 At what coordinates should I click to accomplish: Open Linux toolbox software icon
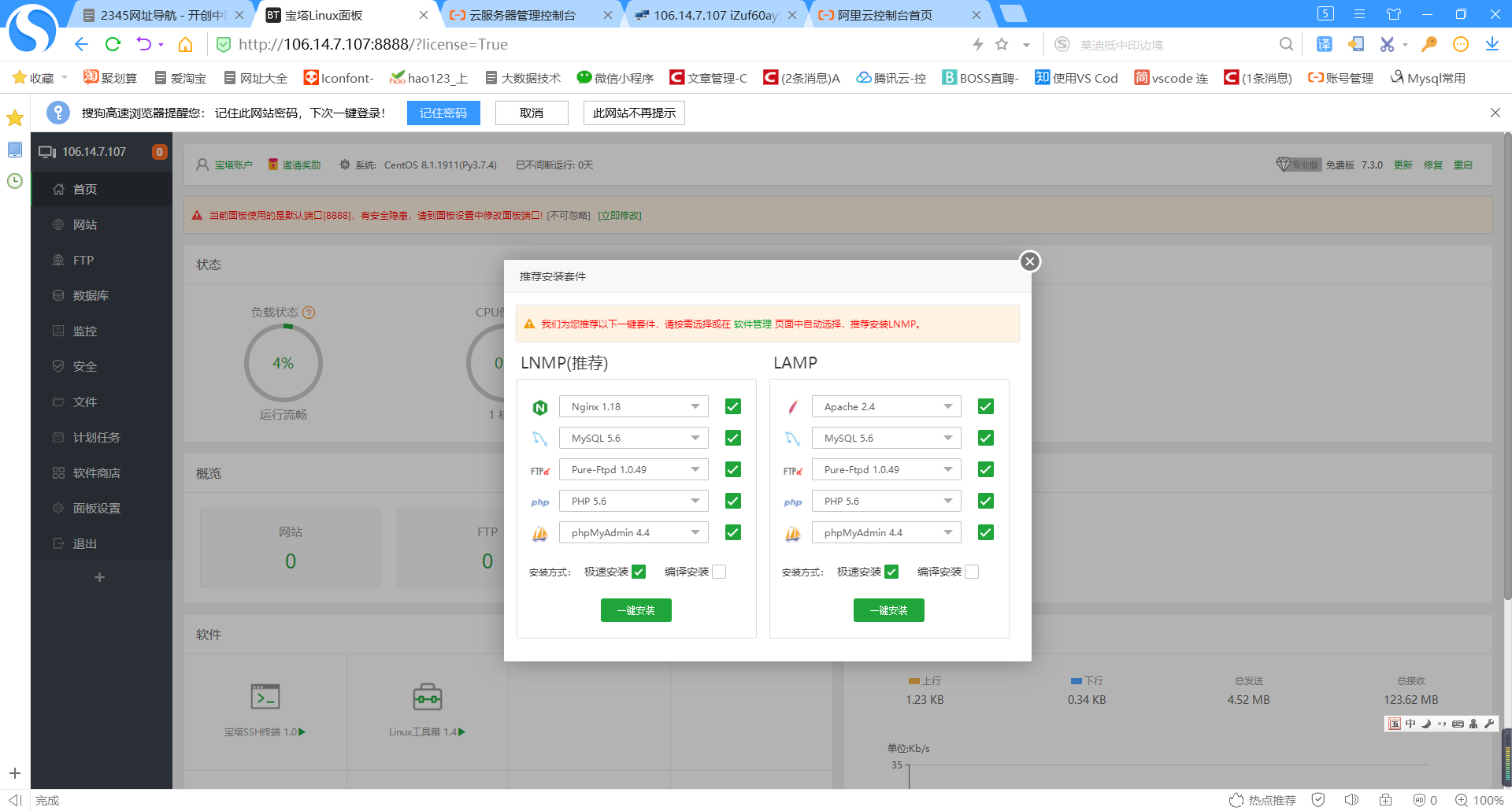click(428, 697)
